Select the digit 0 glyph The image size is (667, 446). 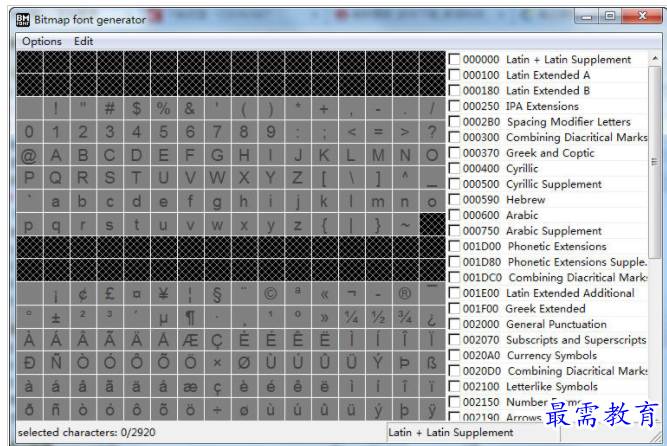pyautogui.click(x=29, y=132)
